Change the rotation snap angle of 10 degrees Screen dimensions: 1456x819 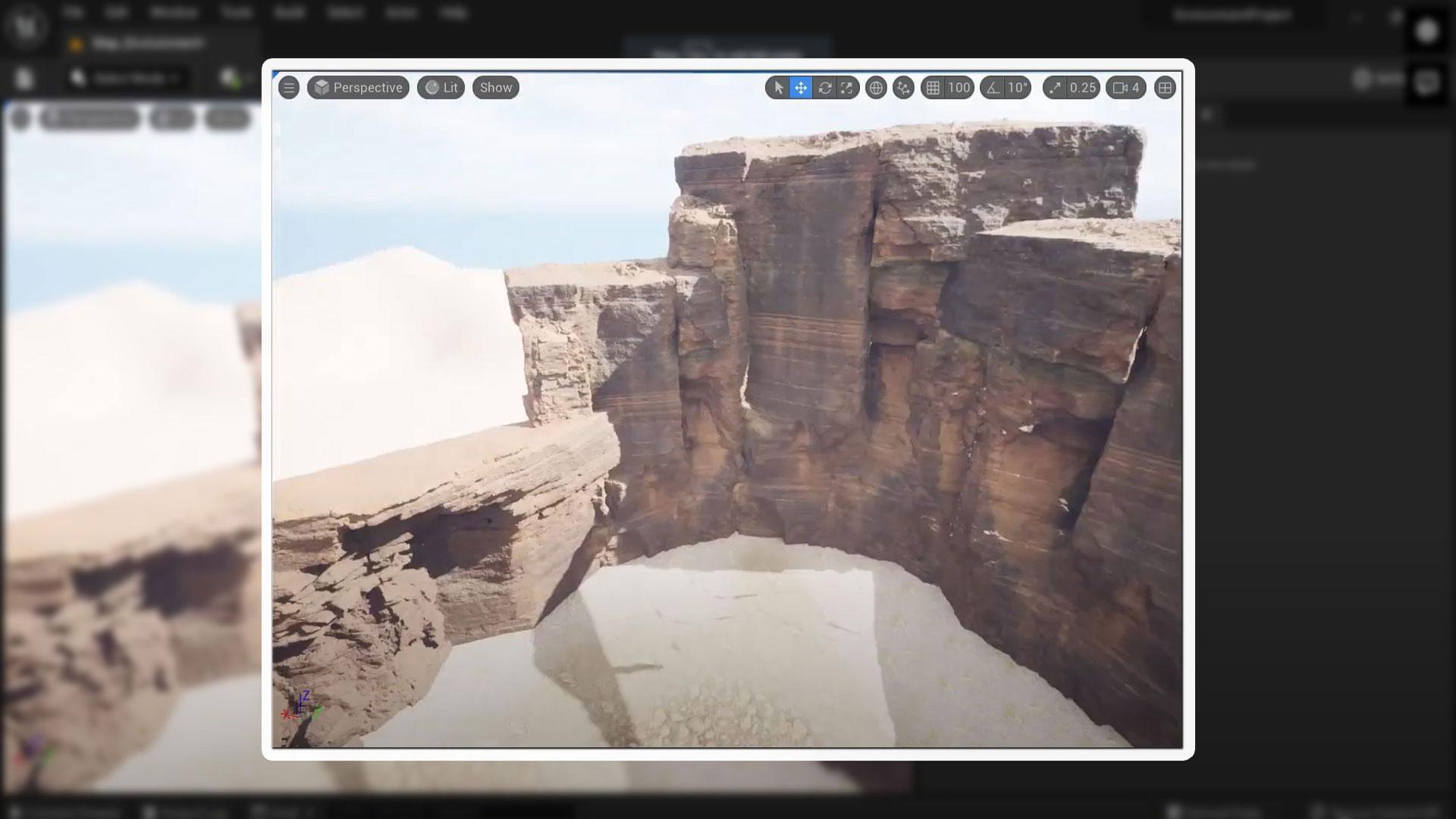(x=1016, y=87)
